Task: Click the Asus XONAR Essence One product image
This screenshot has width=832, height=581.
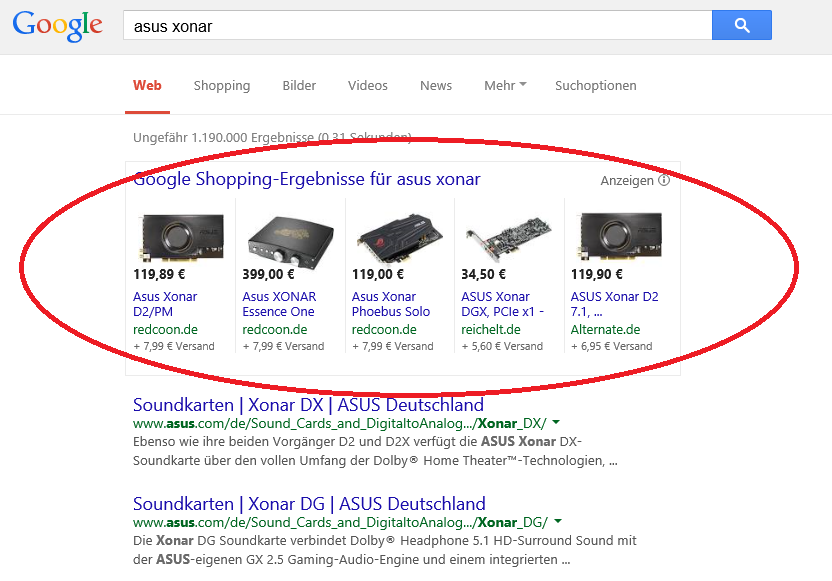Action: pos(290,240)
